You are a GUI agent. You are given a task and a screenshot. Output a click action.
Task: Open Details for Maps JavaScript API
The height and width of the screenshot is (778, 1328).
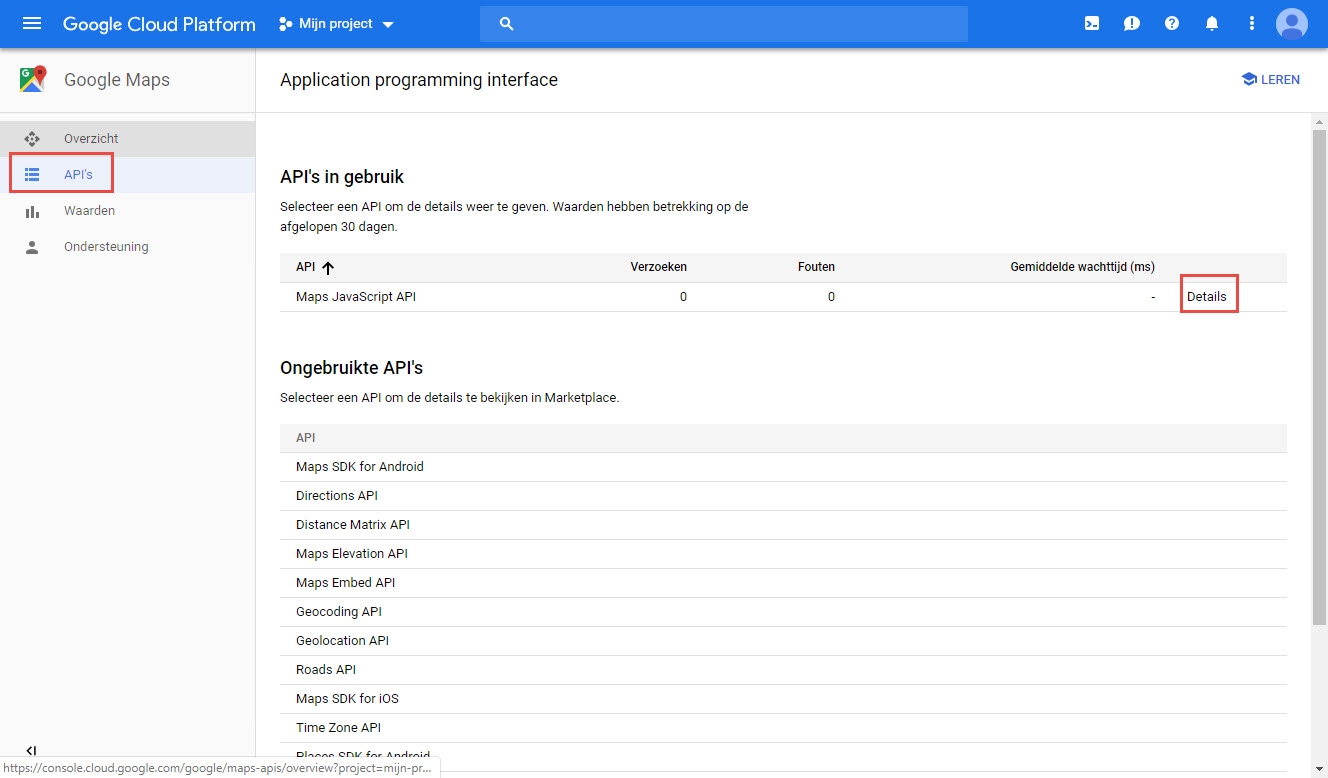[1207, 296]
